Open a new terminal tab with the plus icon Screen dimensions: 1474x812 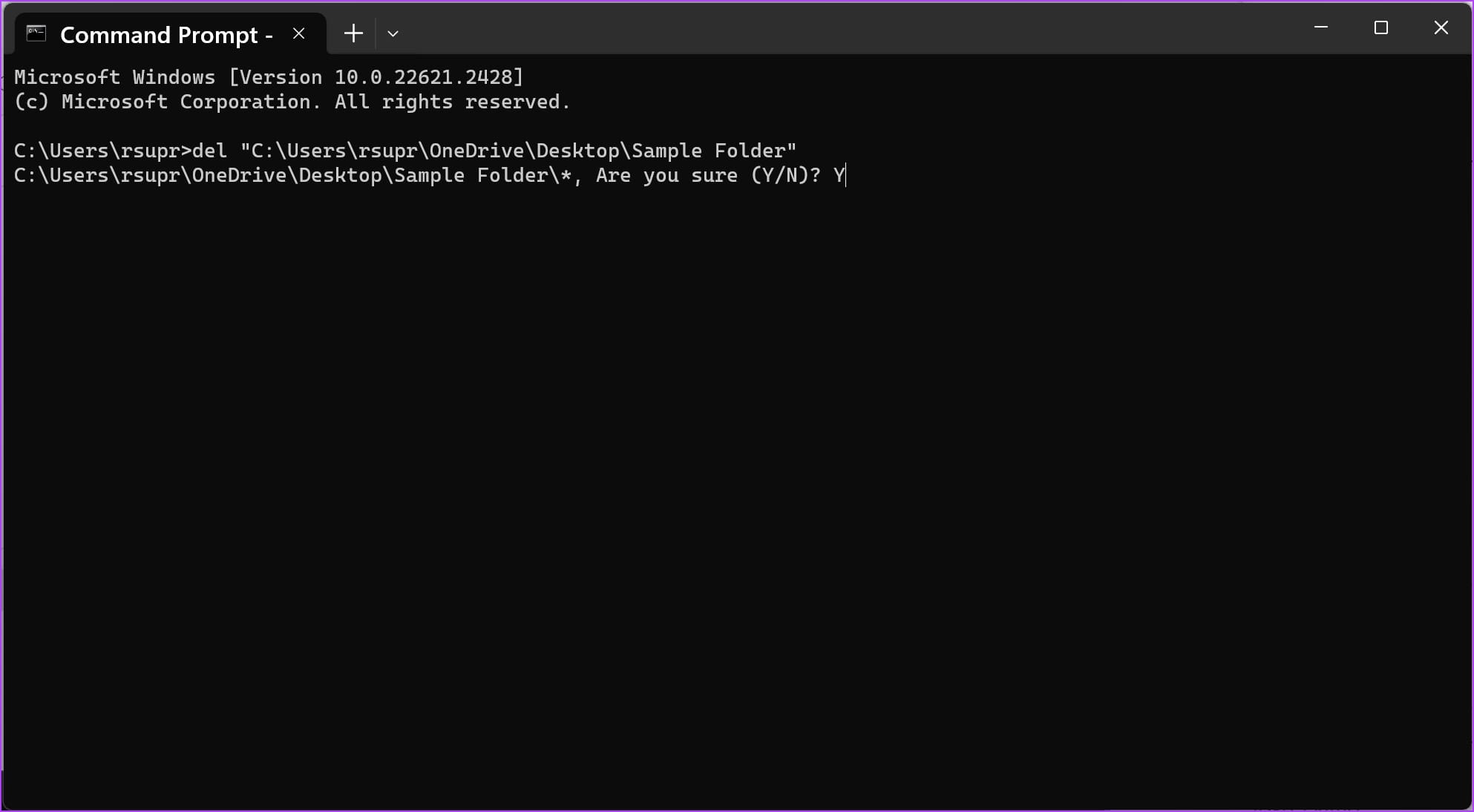click(x=353, y=33)
